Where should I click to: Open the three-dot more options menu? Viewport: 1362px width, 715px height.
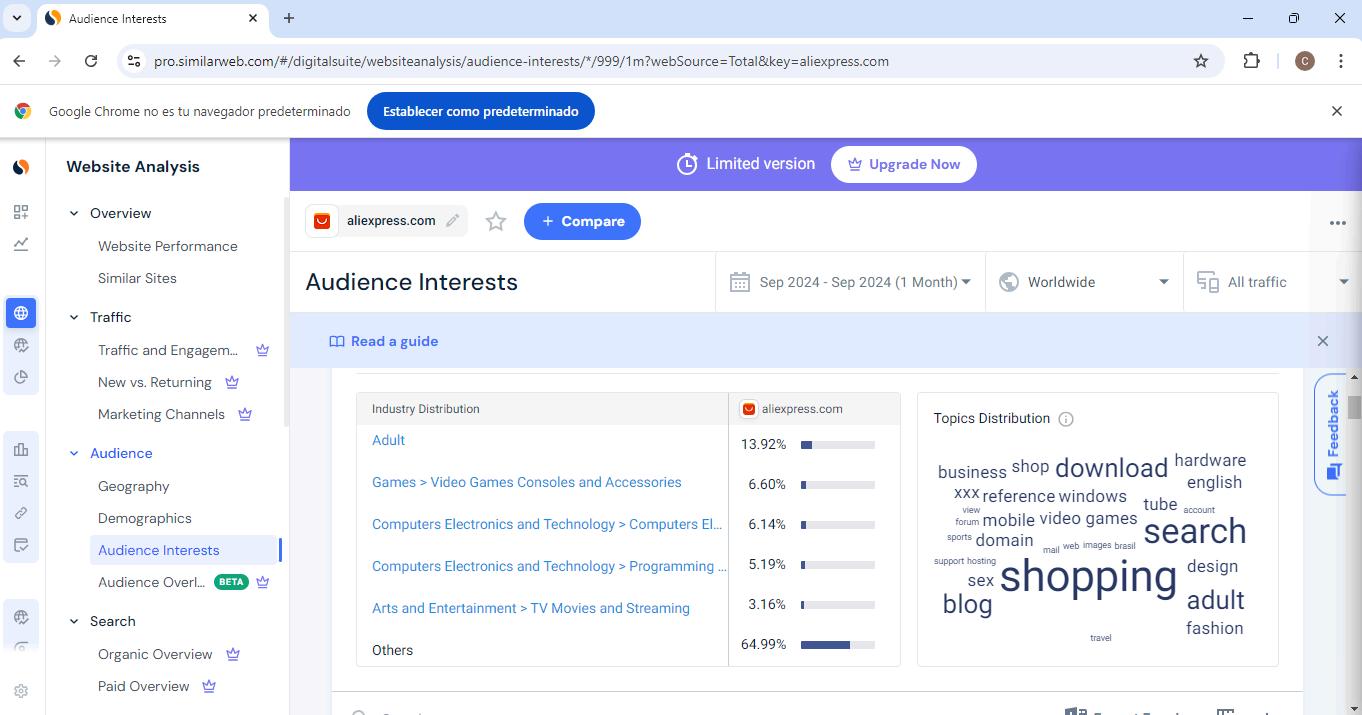pyautogui.click(x=1337, y=223)
